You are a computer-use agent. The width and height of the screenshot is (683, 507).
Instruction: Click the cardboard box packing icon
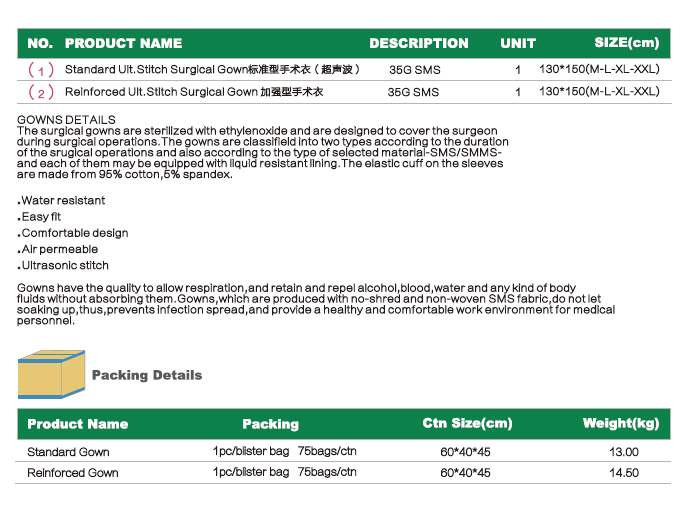click(51, 374)
